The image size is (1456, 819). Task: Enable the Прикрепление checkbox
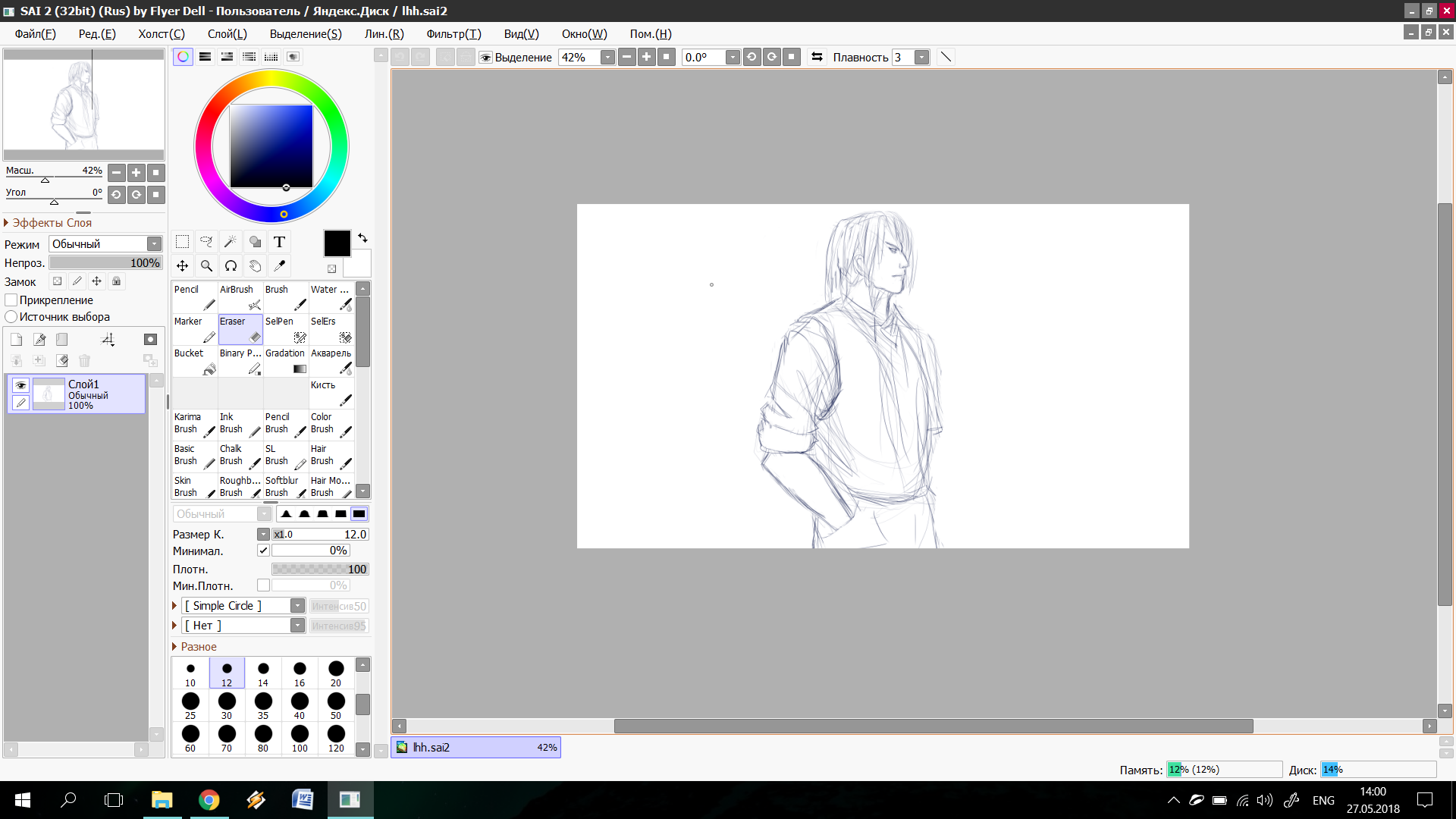tap(11, 300)
